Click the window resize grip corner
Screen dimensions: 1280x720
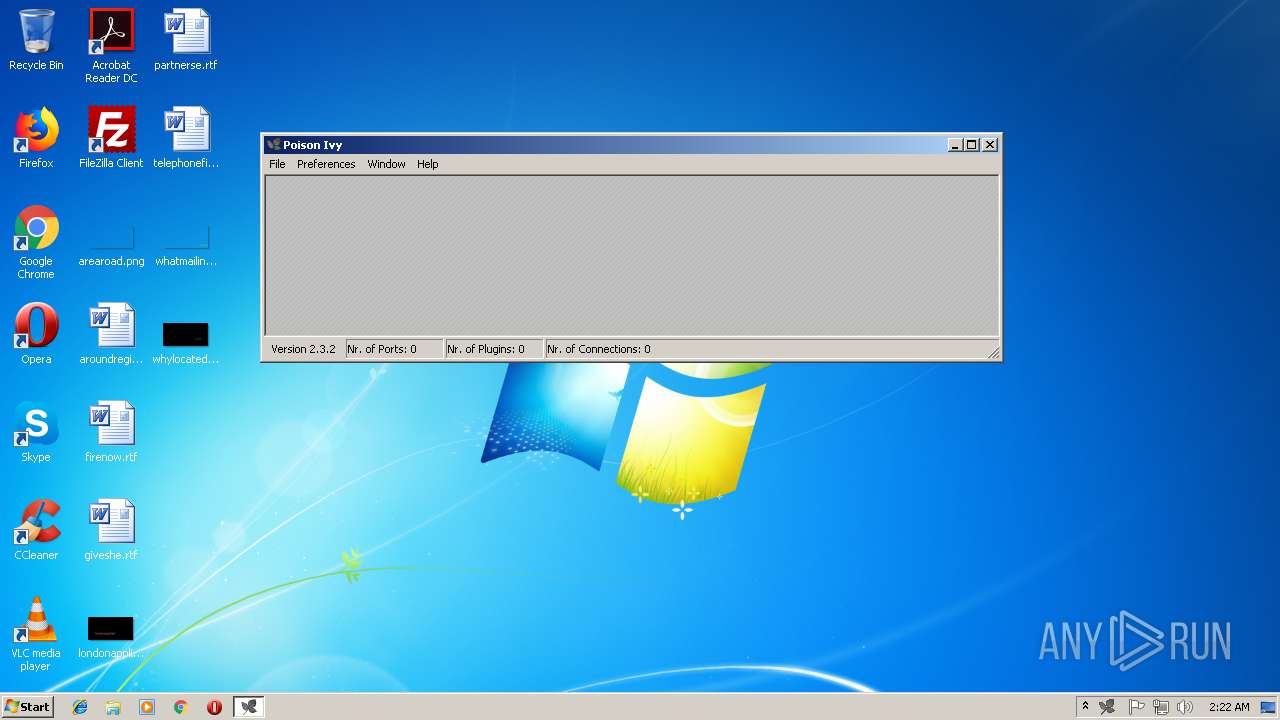993,352
